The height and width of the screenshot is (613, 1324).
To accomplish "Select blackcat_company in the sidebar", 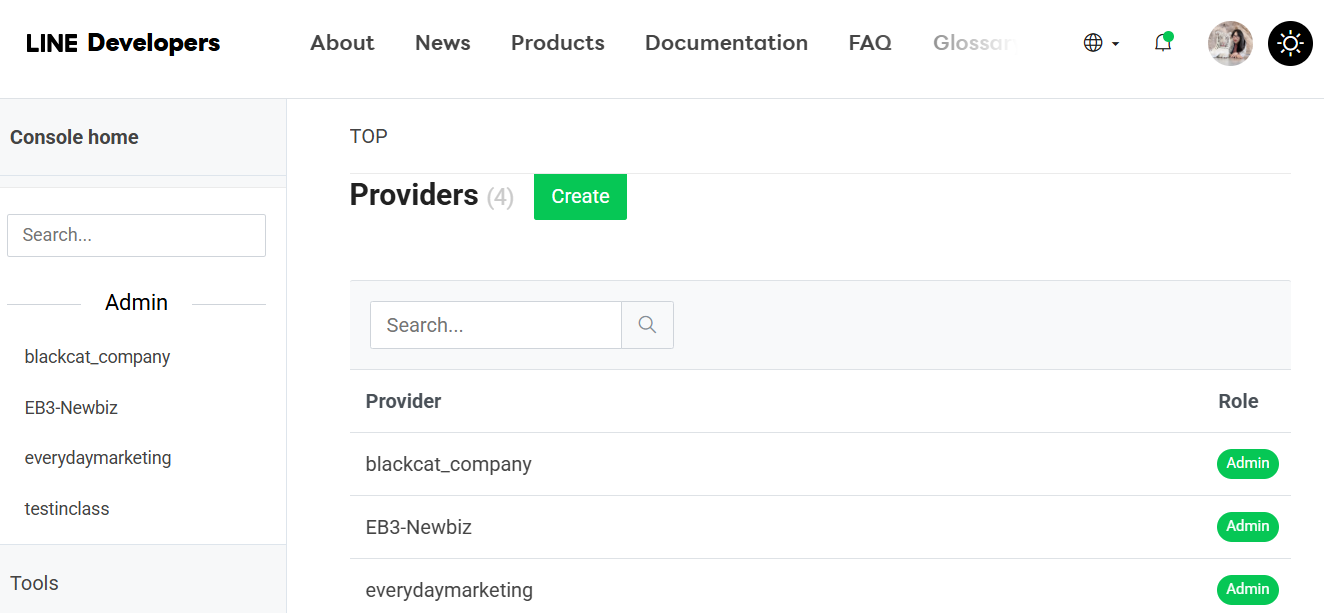I will click(x=97, y=357).
